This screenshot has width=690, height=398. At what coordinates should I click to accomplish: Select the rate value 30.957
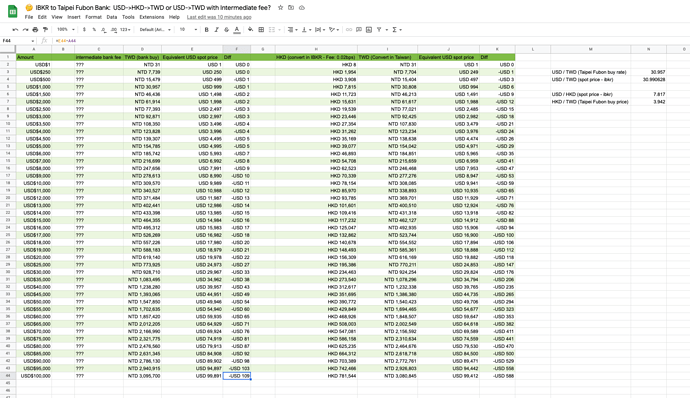pos(648,72)
